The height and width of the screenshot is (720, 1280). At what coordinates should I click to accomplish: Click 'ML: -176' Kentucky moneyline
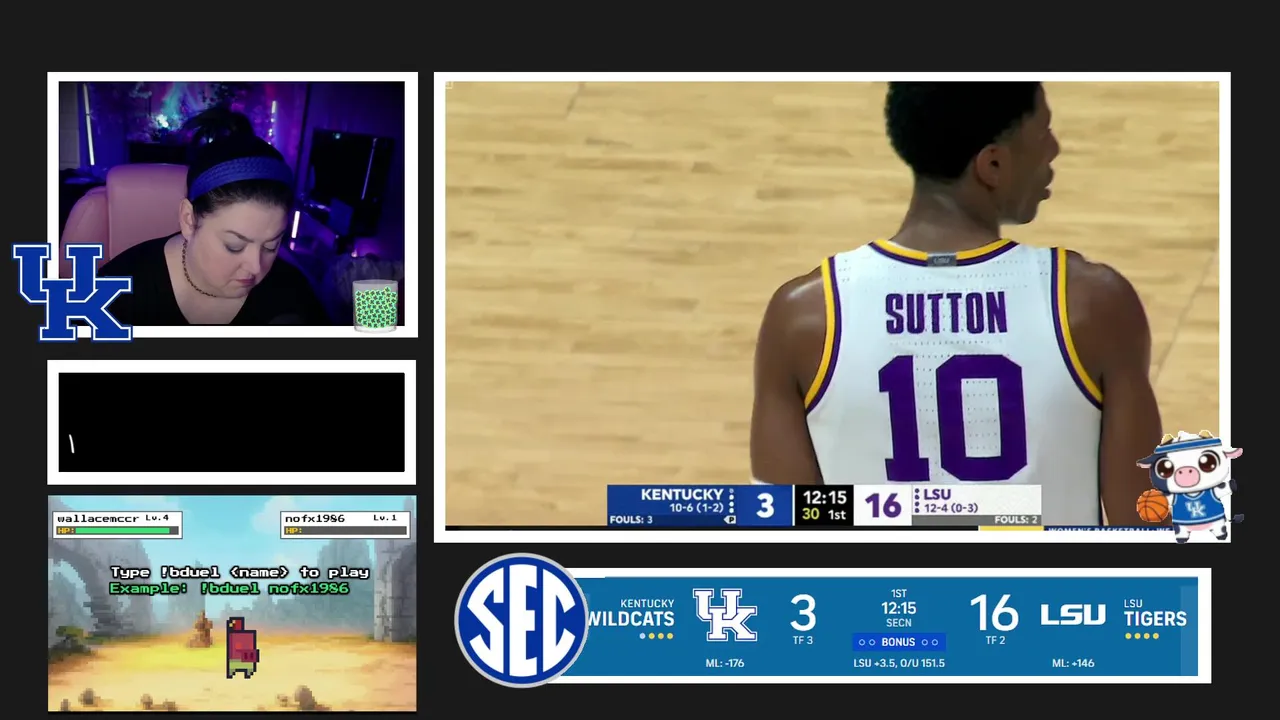pos(725,663)
